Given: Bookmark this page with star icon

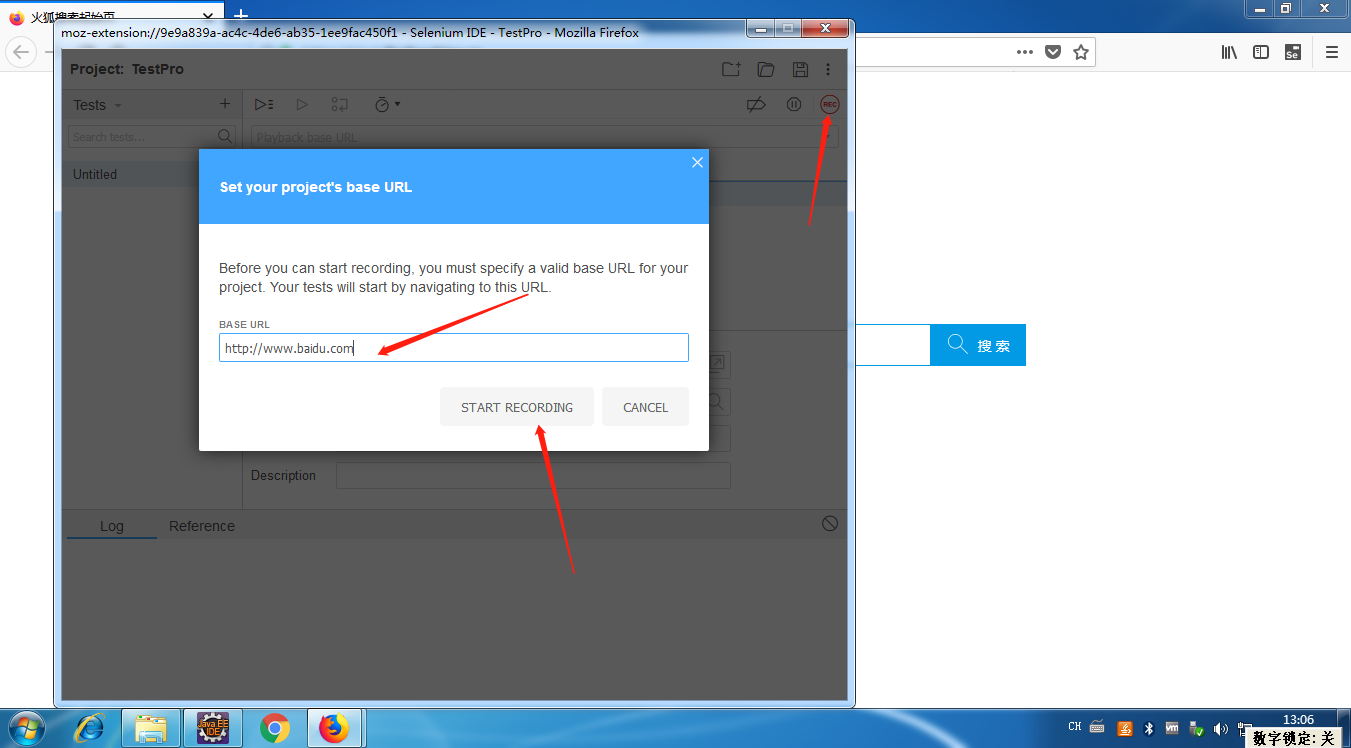Looking at the screenshot, I should click(1081, 52).
